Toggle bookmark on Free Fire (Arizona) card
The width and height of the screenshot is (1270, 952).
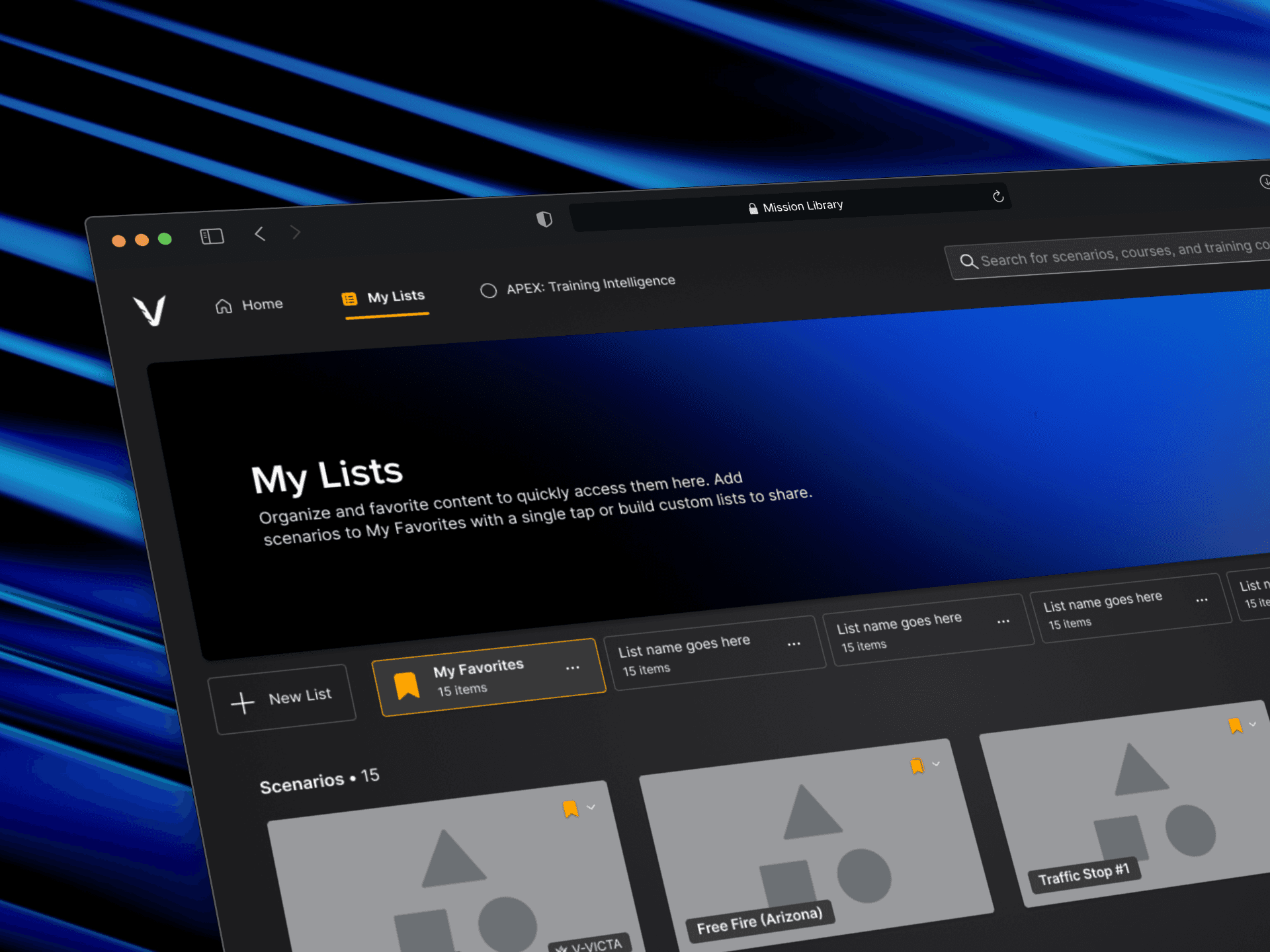tap(916, 766)
